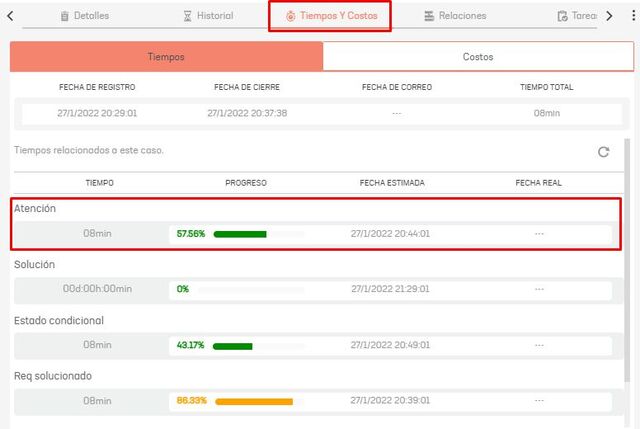Open the Relaciones tab

[x=454, y=16]
